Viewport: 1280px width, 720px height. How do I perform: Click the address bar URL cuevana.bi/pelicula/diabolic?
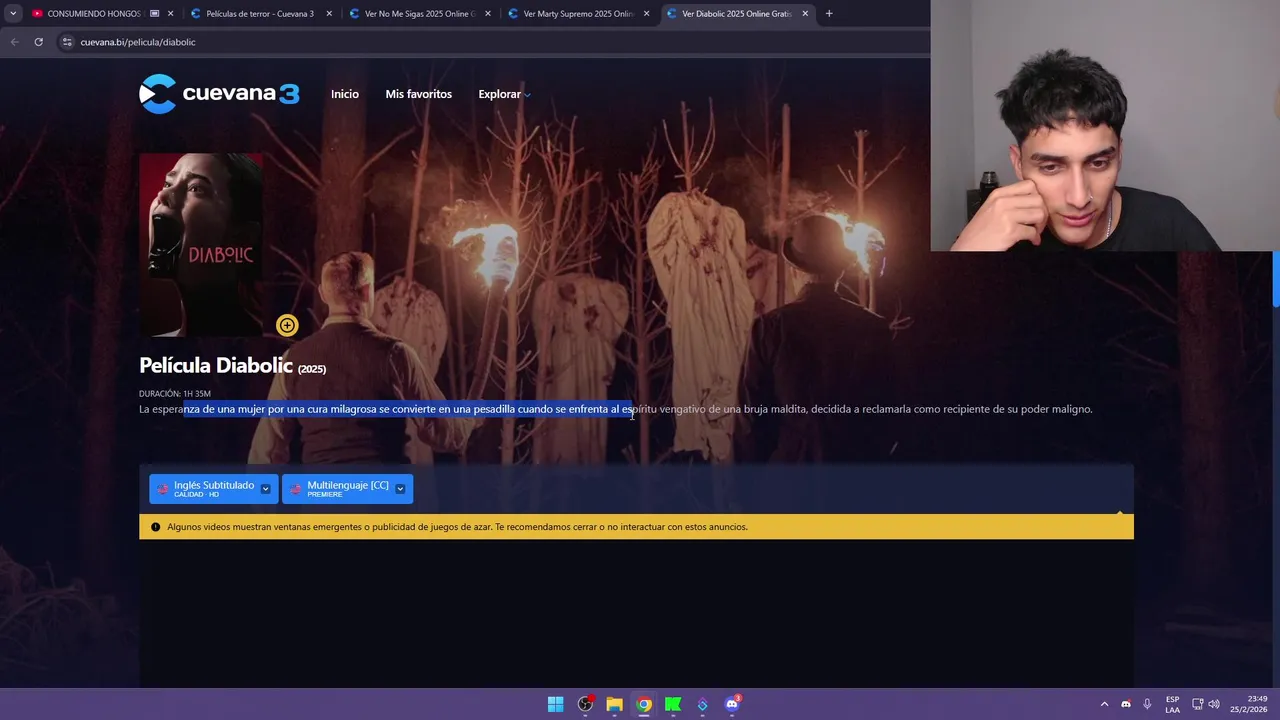coord(138,42)
